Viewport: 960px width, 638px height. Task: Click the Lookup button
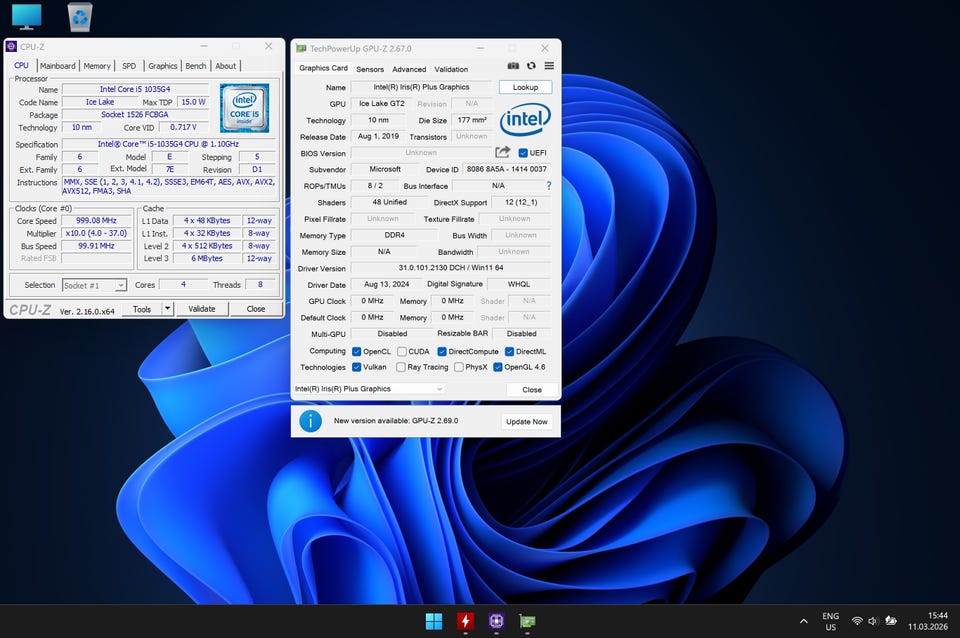click(x=525, y=87)
